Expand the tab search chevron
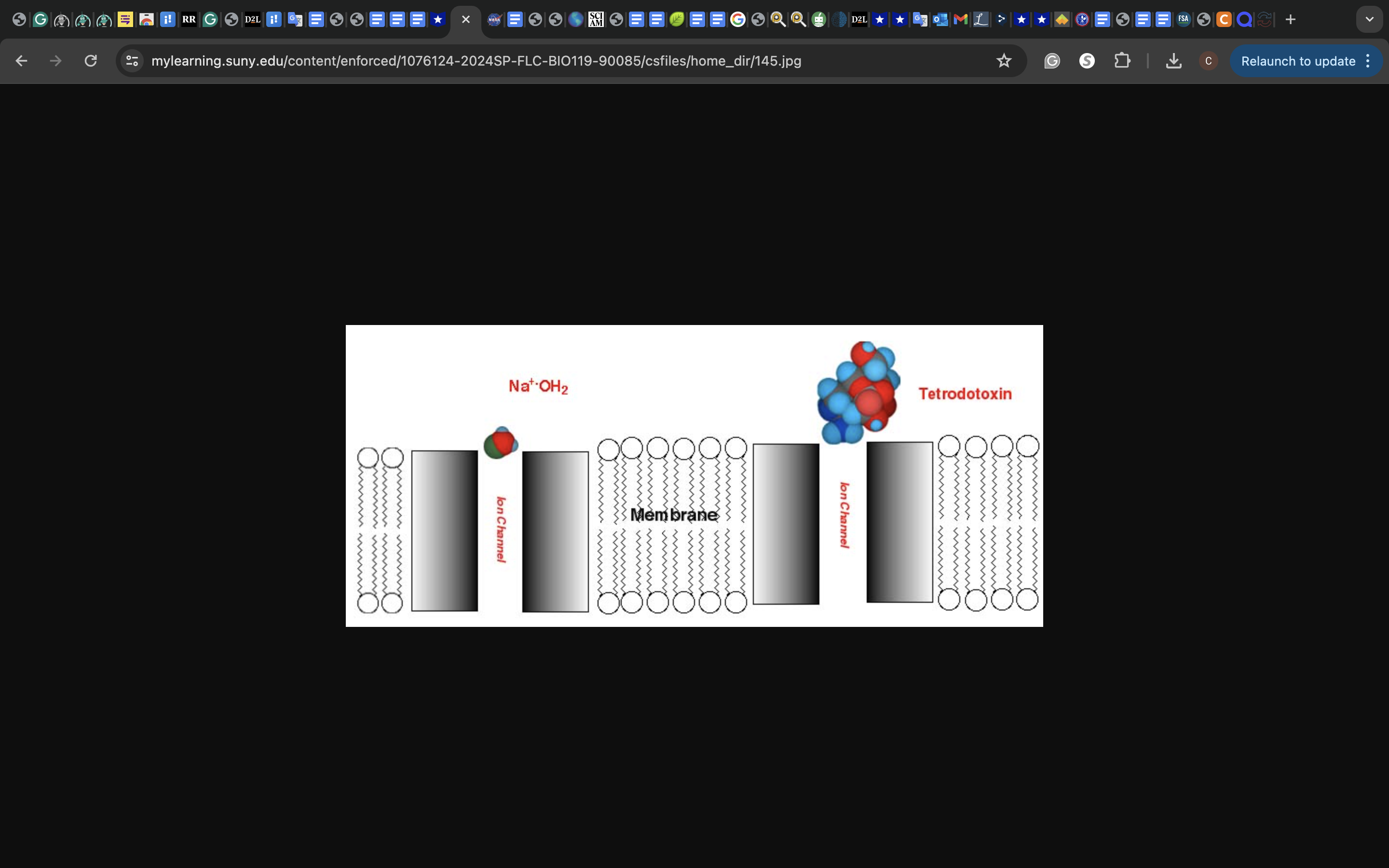 [x=1369, y=19]
